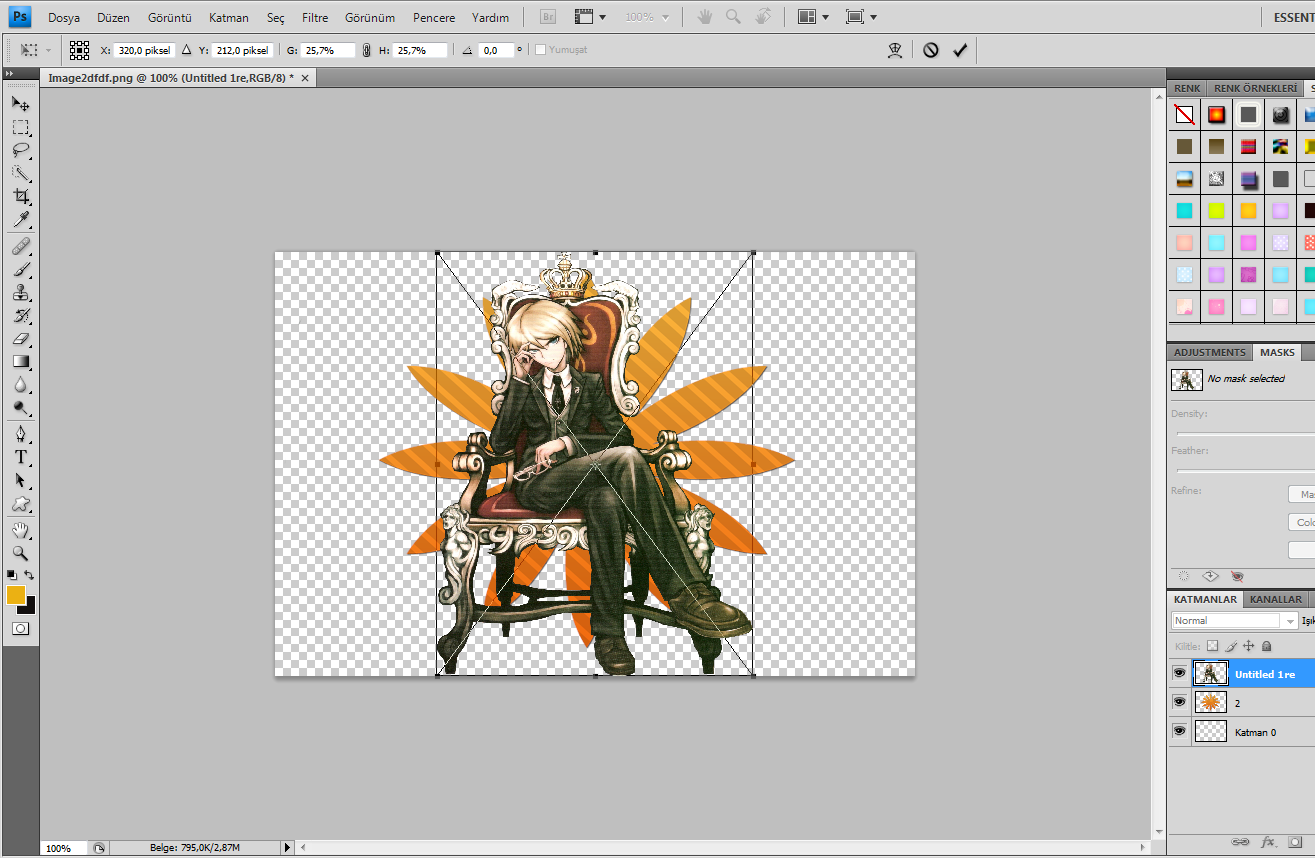Select the Magic Wand tool

(21, 174)
